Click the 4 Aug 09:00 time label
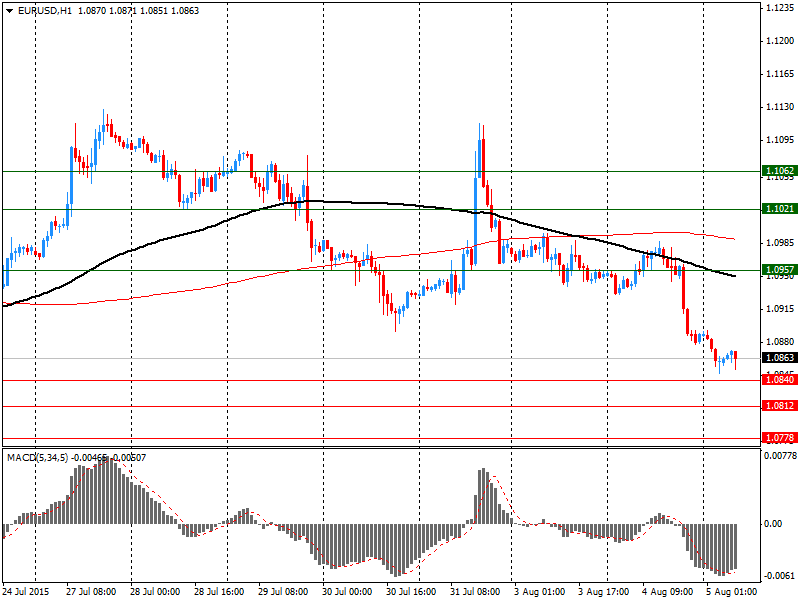The height and width of the screenshot is (600, 800). [x=667, y=592]
